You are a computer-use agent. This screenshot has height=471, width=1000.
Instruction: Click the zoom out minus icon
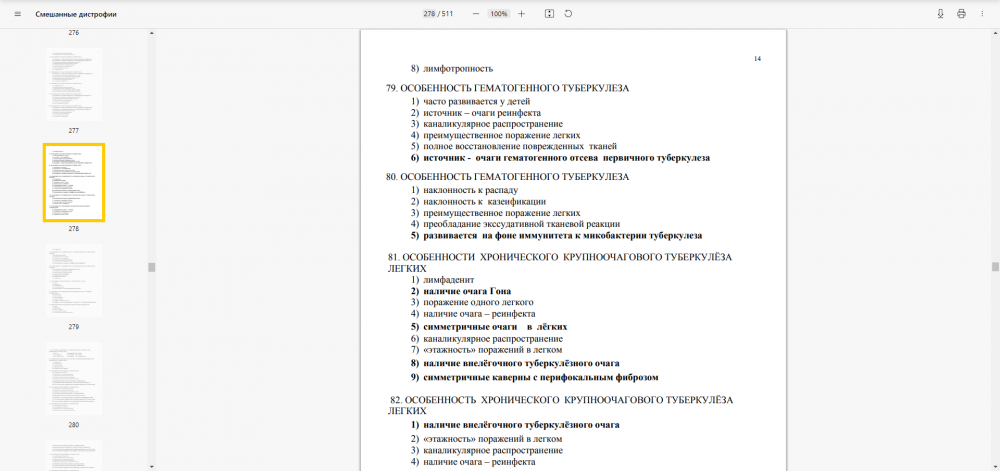point(476,14)
